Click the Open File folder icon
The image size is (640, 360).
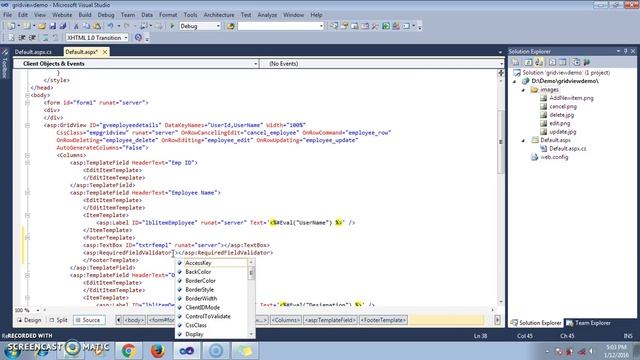(42, 26)
